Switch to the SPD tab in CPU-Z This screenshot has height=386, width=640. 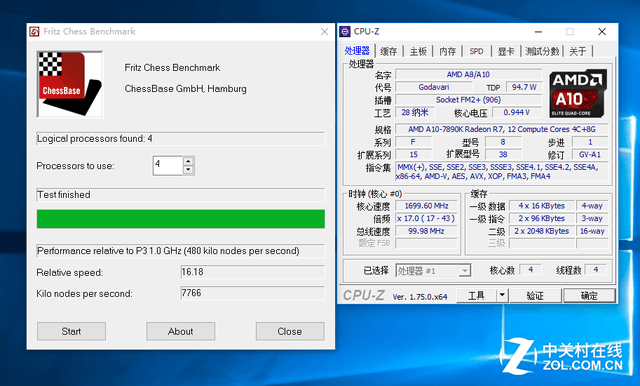click(476, 51)
